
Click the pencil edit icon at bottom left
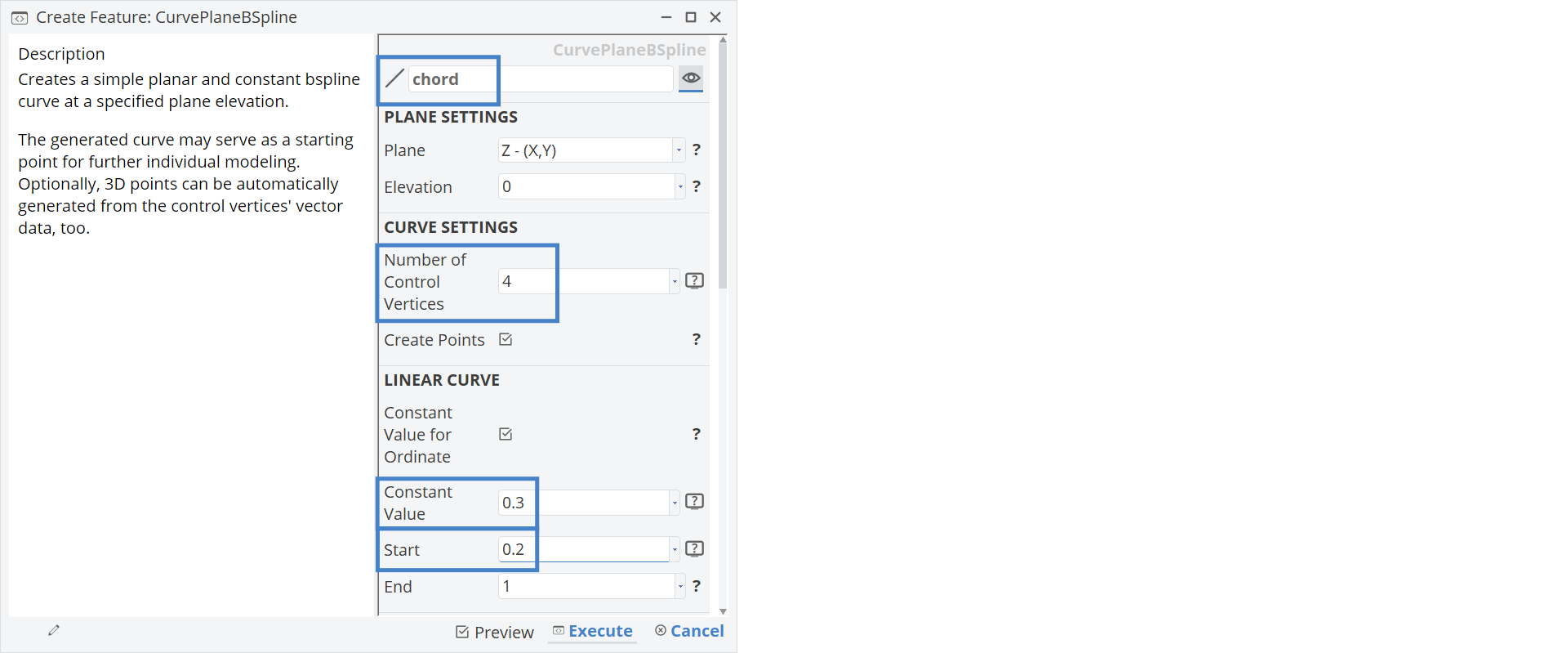click(x=54, y=630)
